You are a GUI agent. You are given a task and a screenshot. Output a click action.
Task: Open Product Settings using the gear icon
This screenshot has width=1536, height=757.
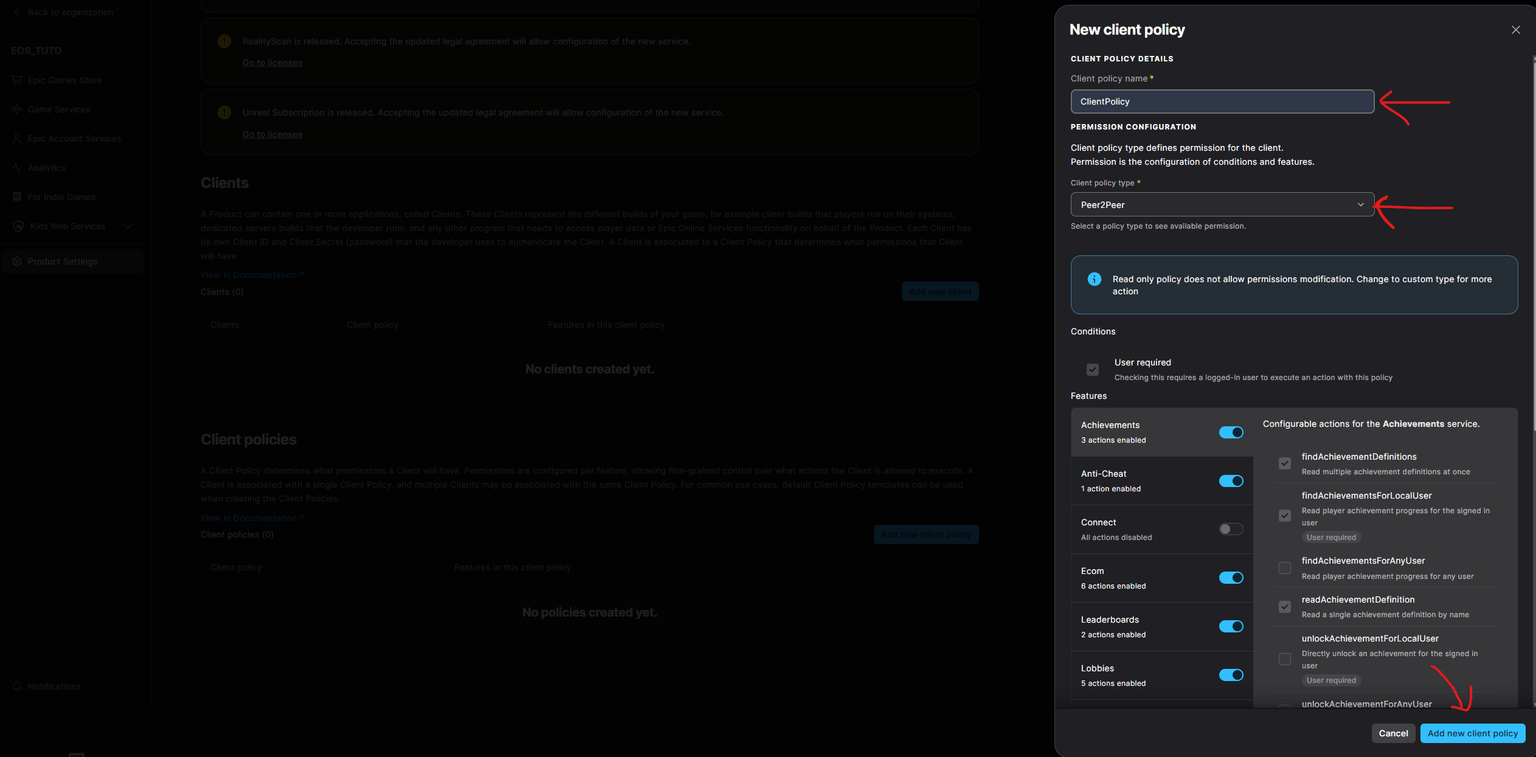coord(16,261)
